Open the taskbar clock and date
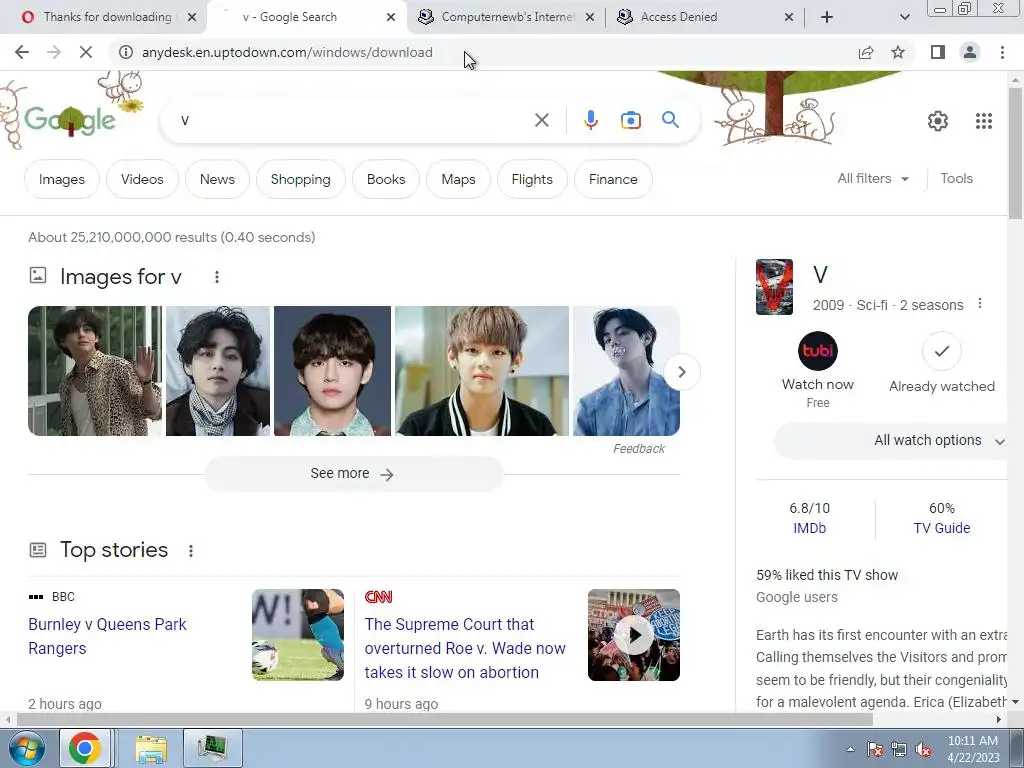Image resolution: width=1024 pixels, height=768 pixels. coord(973,749)
